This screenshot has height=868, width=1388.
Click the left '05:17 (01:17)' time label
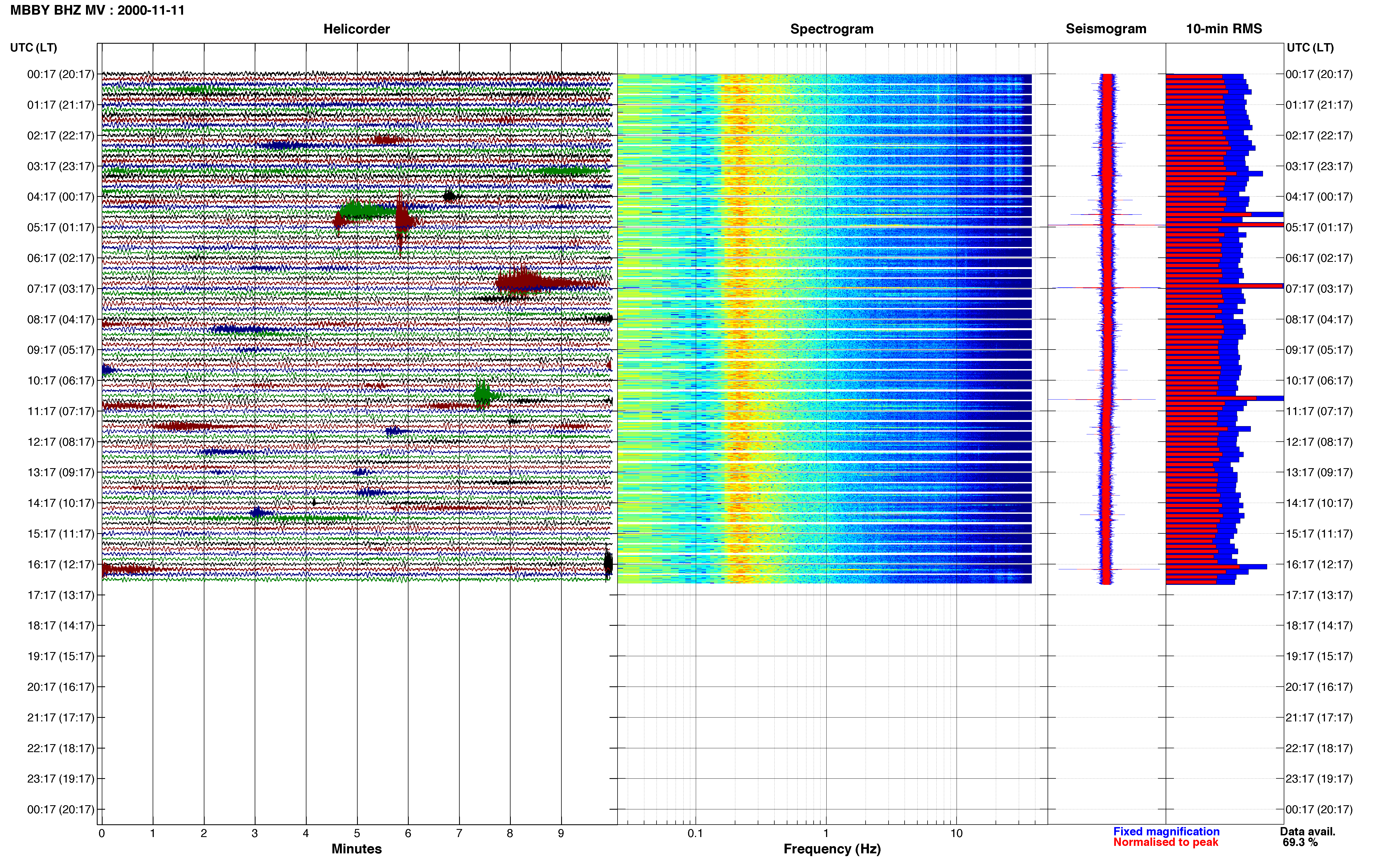[x=61, y=227]
